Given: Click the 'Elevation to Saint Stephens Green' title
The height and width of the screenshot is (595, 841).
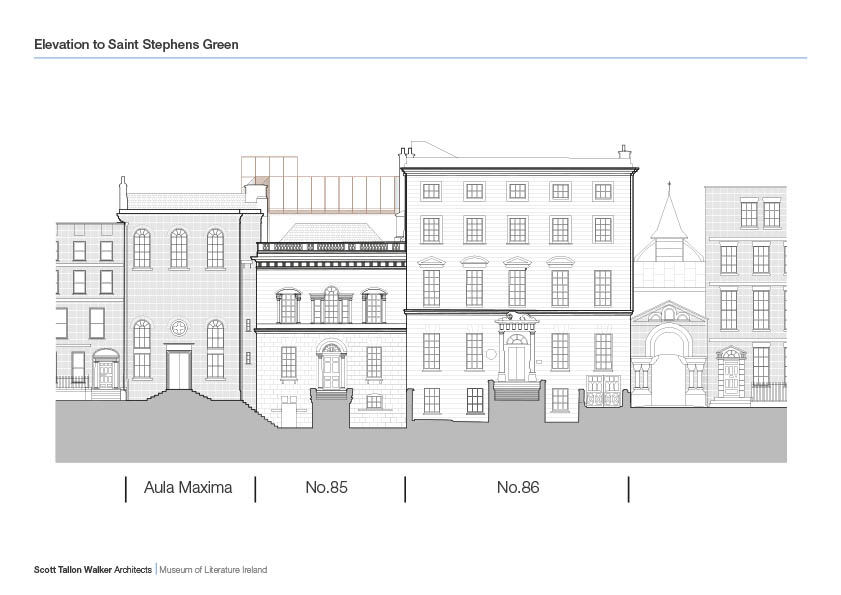Looking at the screenshot, I should (136, 45).
